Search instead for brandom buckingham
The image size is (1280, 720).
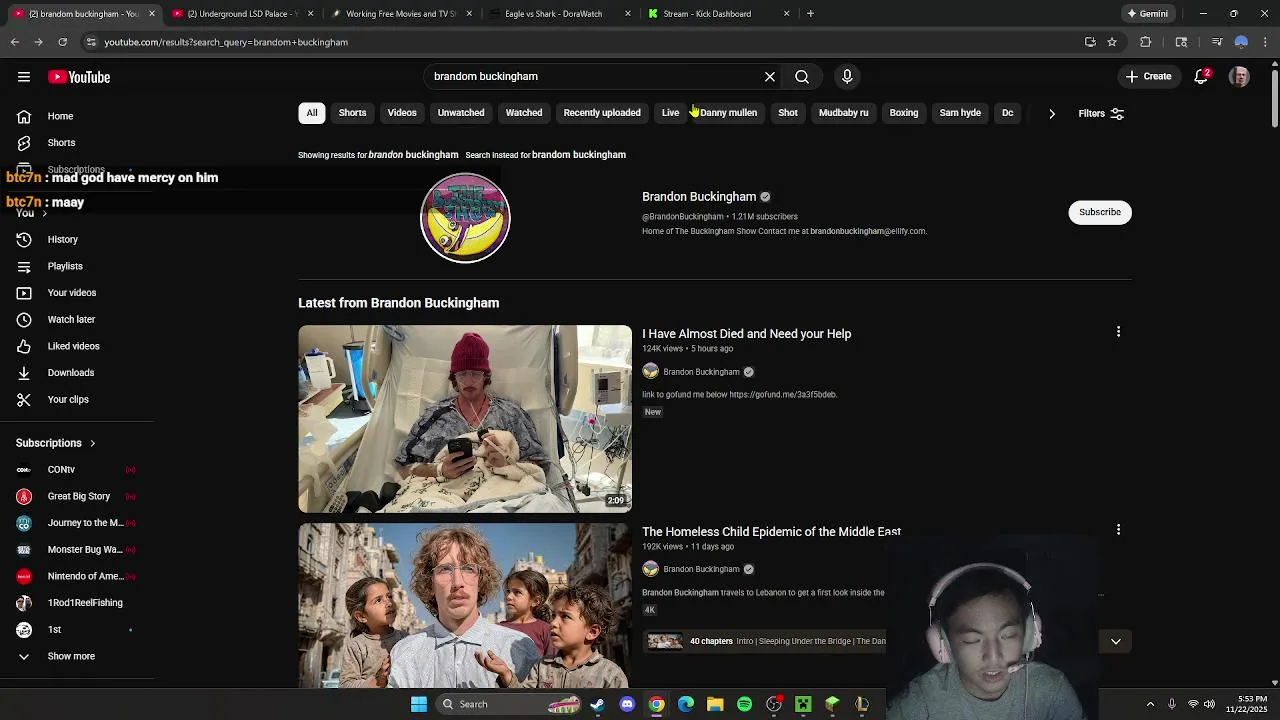coord(579,155)
